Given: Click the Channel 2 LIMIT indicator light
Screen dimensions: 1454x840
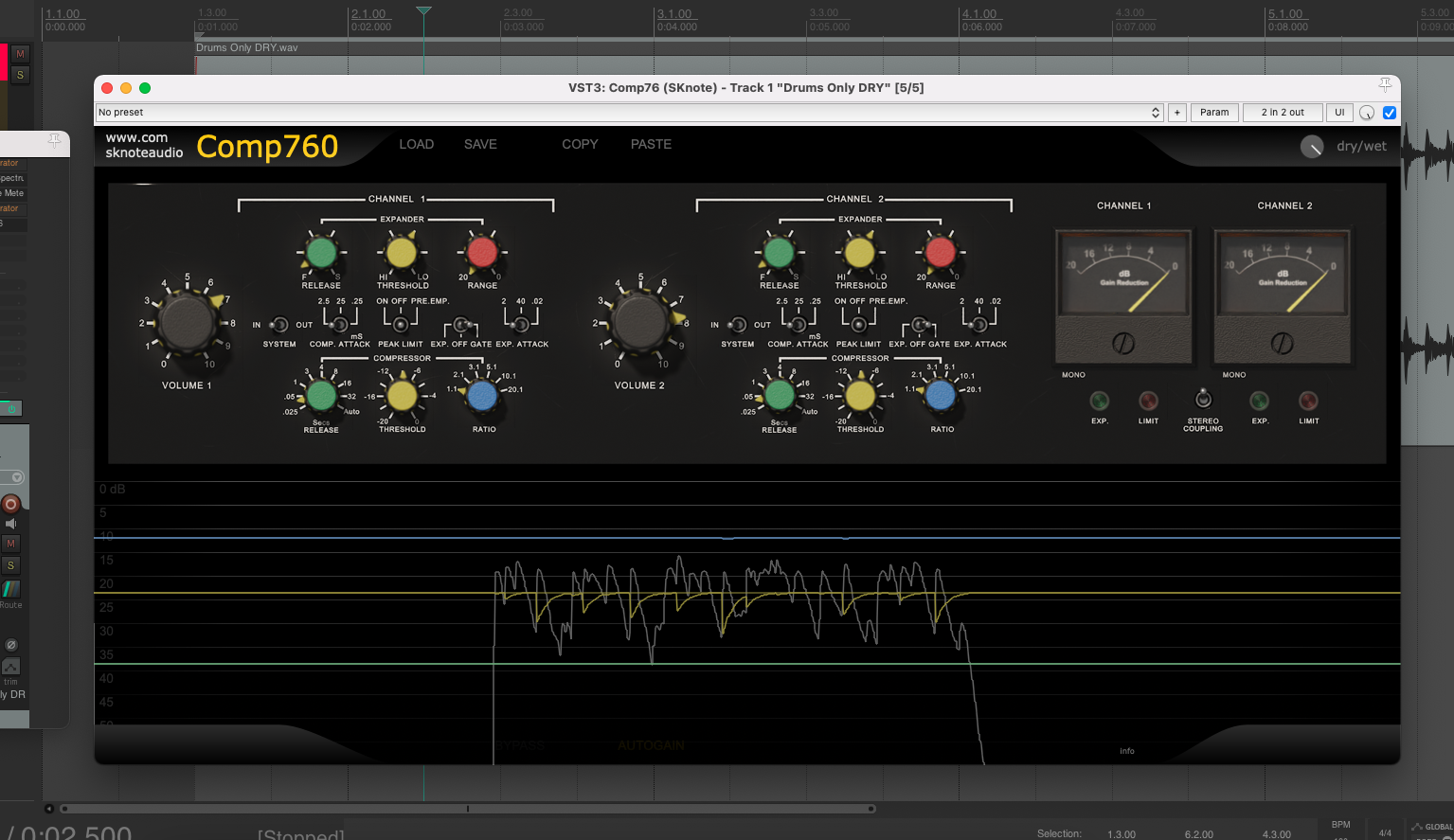Looking at the screenshot, I should pos(1308,401).
